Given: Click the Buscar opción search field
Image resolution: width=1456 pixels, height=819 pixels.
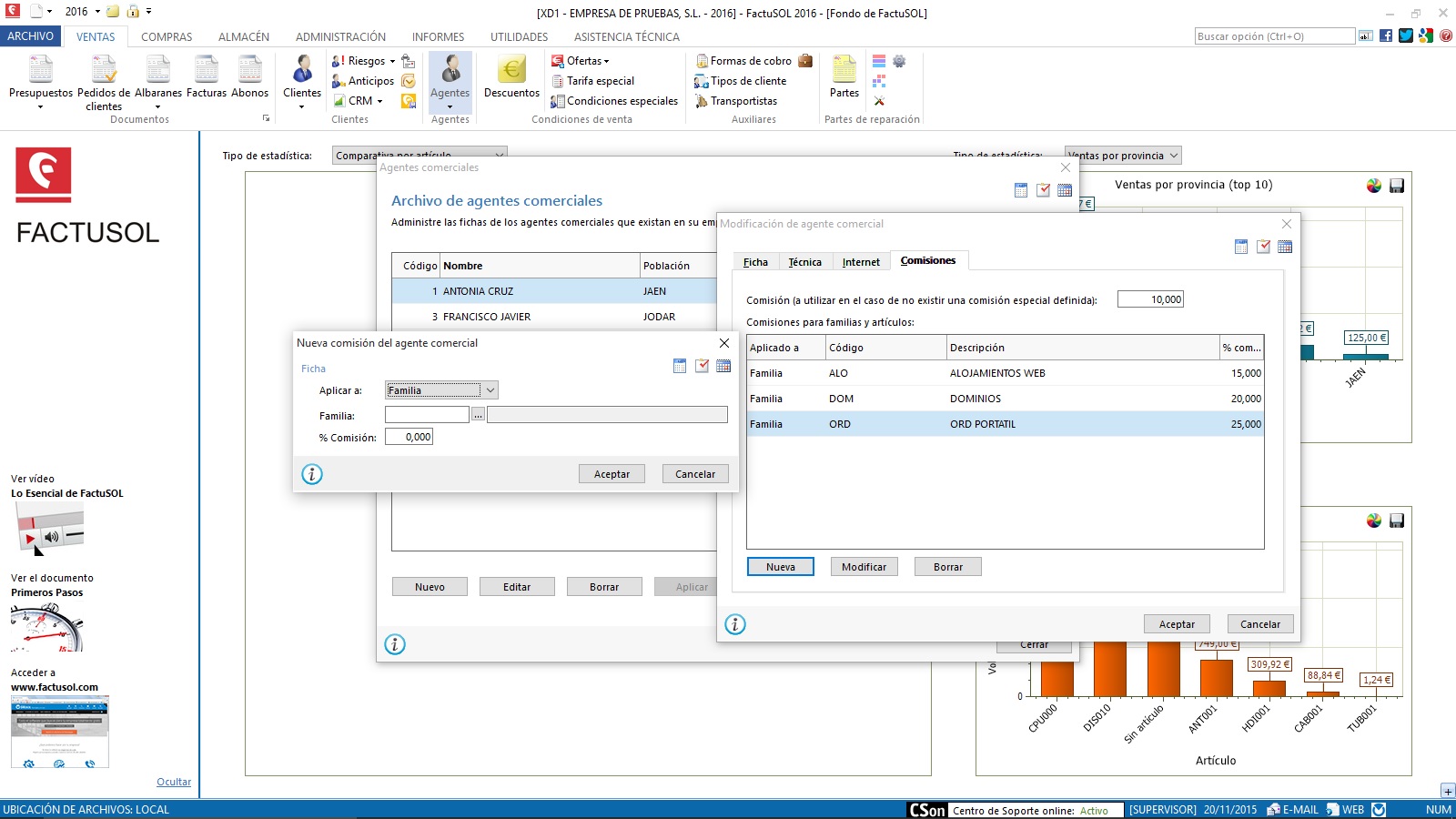Looking at the screenshot, I should pyautogui.click(x=1274, y=36).
